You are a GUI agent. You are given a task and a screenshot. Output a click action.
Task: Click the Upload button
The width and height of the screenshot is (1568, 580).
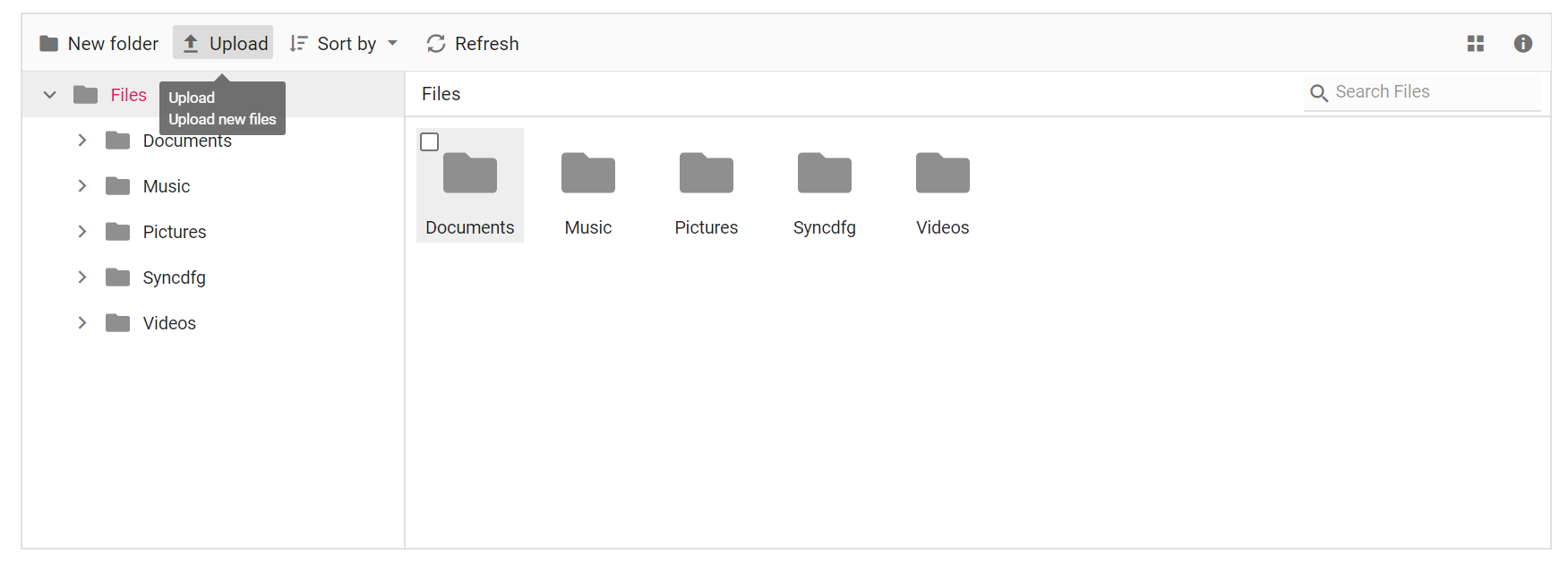click(x=223, y=43)
